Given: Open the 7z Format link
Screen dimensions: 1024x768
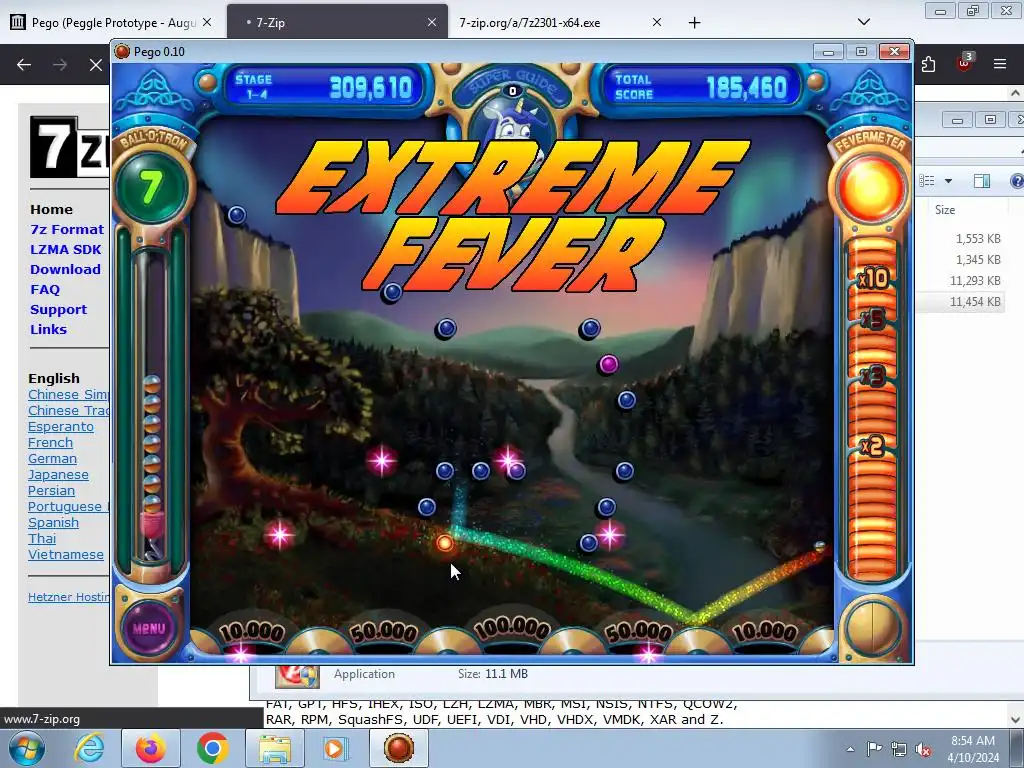Looking at the screenshot, I should tap(67, 229).
